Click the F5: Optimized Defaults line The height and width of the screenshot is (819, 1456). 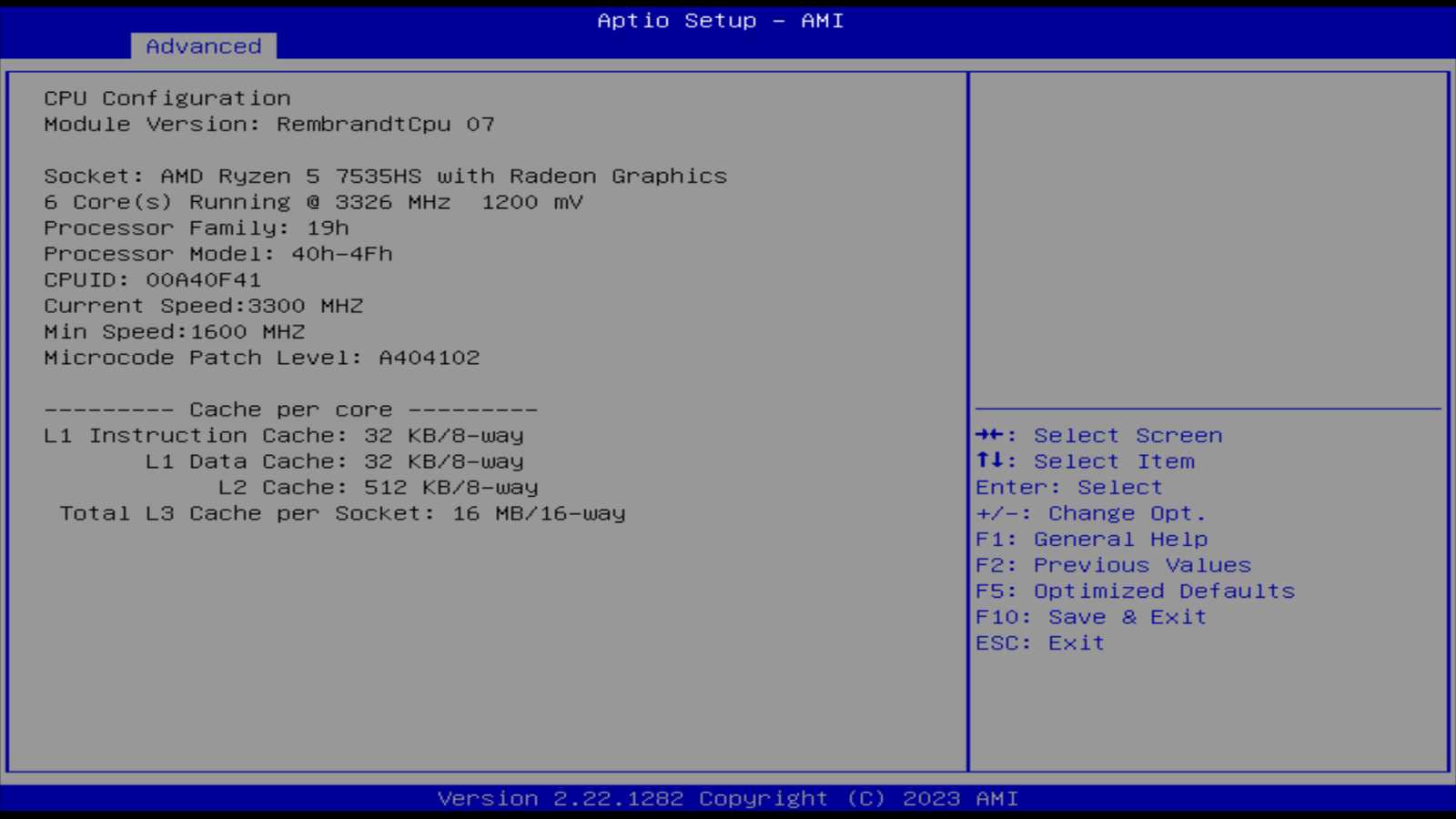coord(1136,591)
